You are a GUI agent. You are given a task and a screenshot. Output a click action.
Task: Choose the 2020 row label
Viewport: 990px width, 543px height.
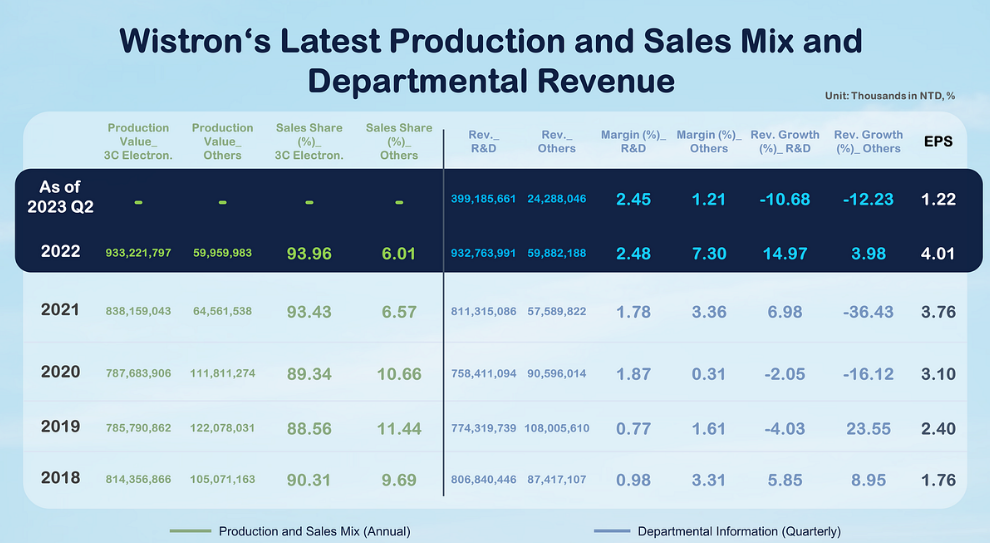[x=60, y=372]
